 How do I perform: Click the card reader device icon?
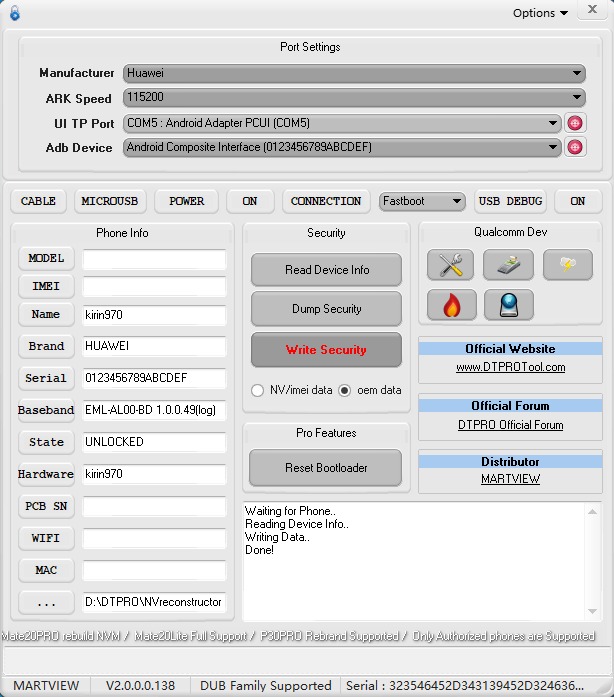pos(508,265)
